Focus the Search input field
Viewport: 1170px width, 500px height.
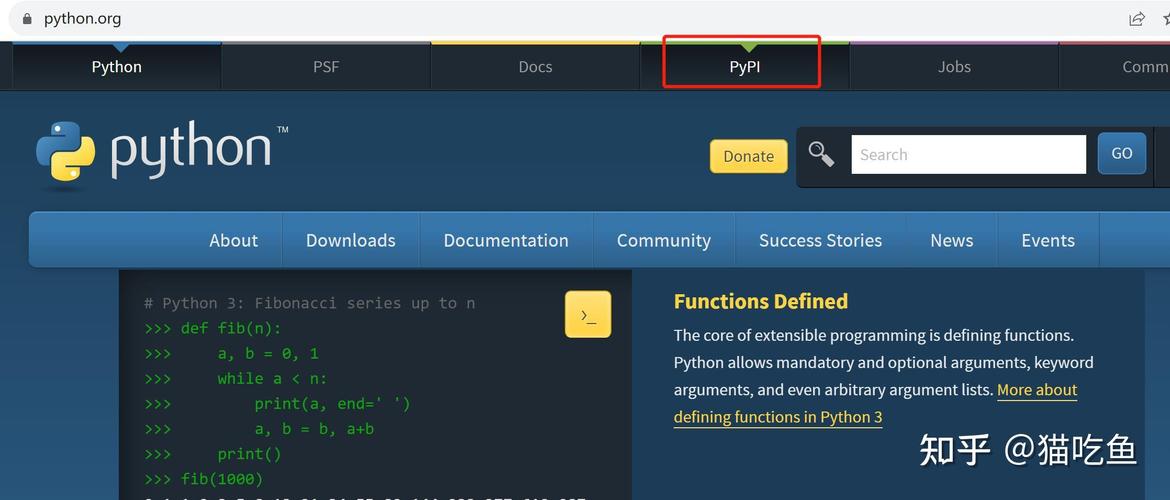pos(969,154)
